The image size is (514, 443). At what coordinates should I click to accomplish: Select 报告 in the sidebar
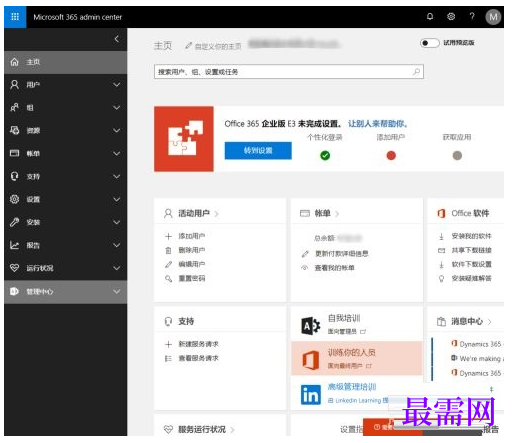[65, 245]
